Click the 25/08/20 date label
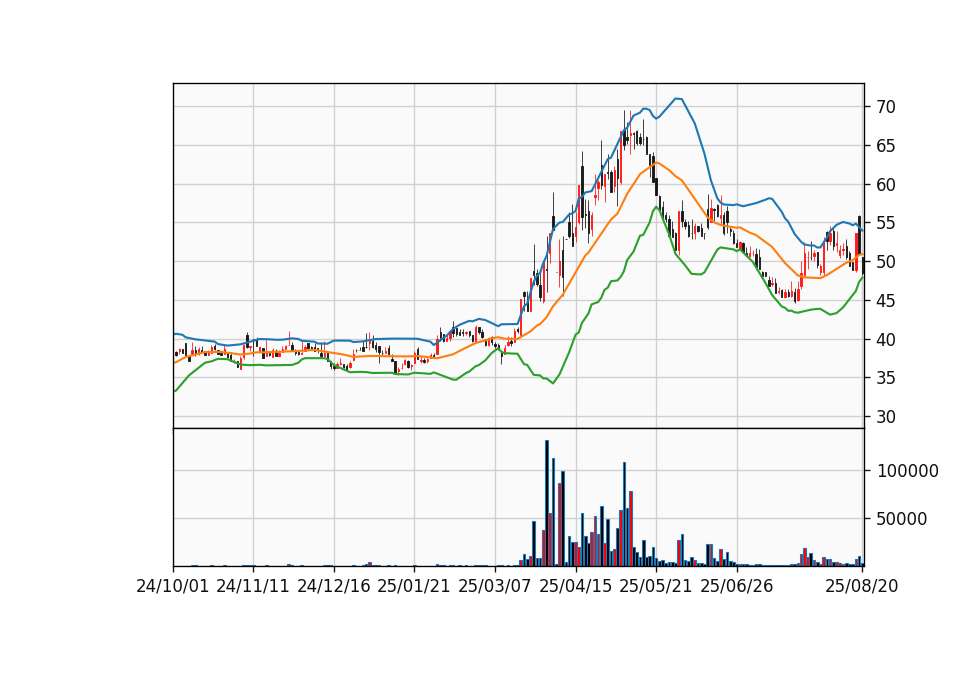 (862, 586)
